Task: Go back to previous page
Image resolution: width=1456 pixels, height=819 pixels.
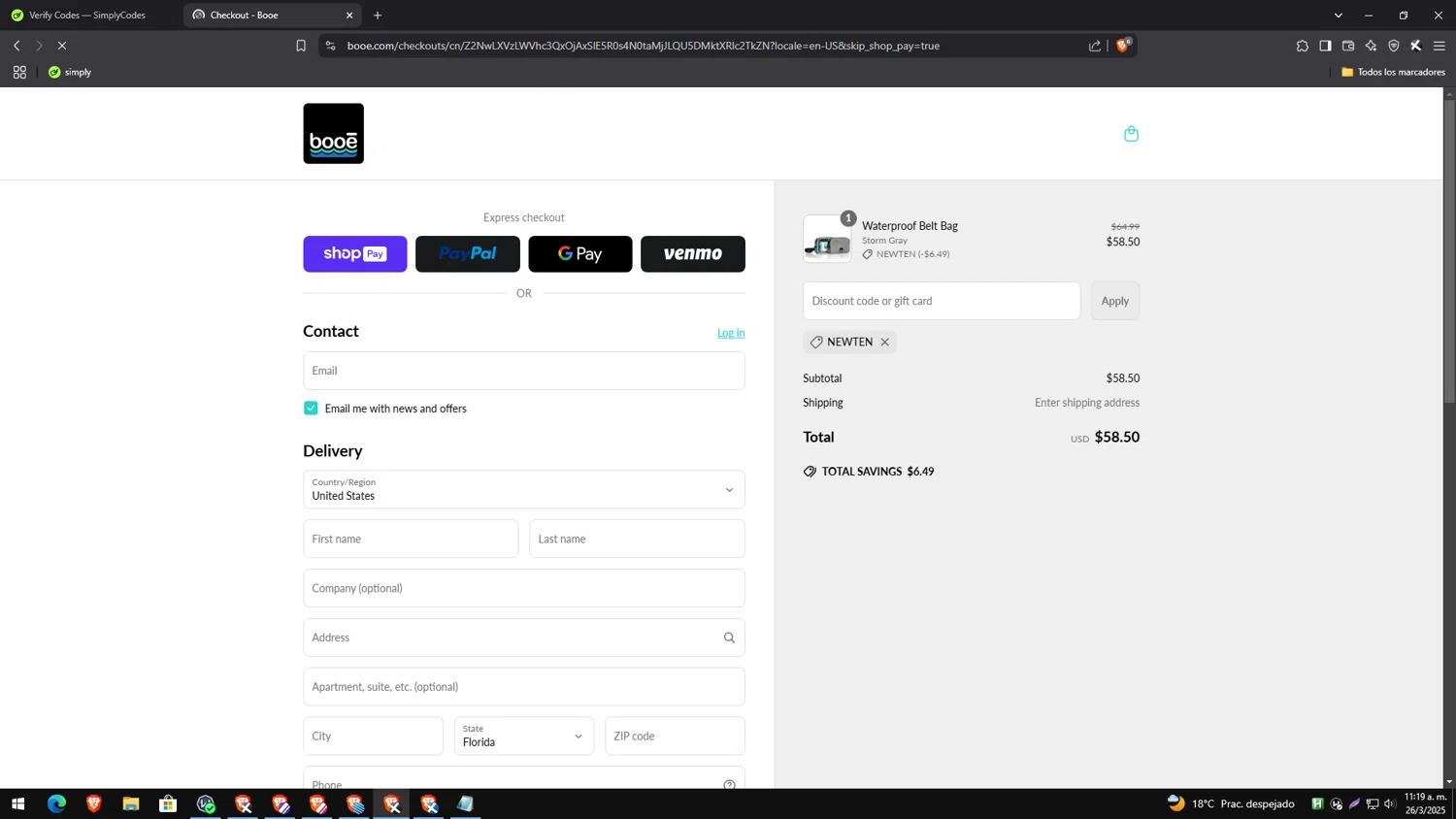Action: click(17, 46)
